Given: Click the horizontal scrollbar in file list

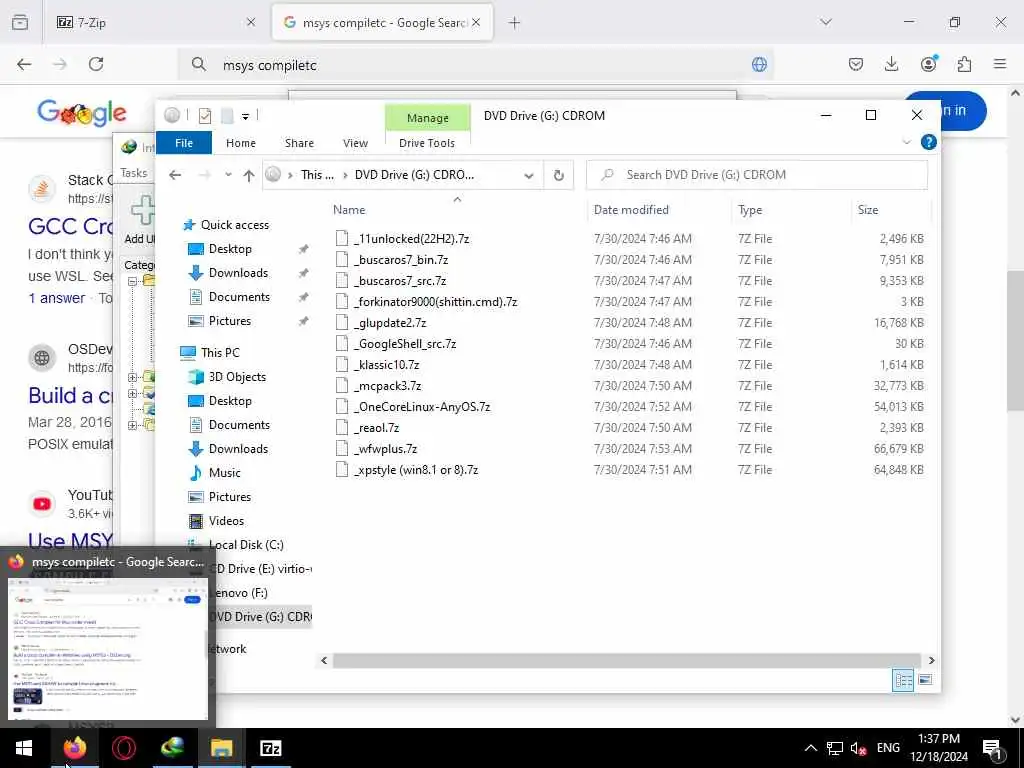Looking at the screenshot, I should point(627,661).
